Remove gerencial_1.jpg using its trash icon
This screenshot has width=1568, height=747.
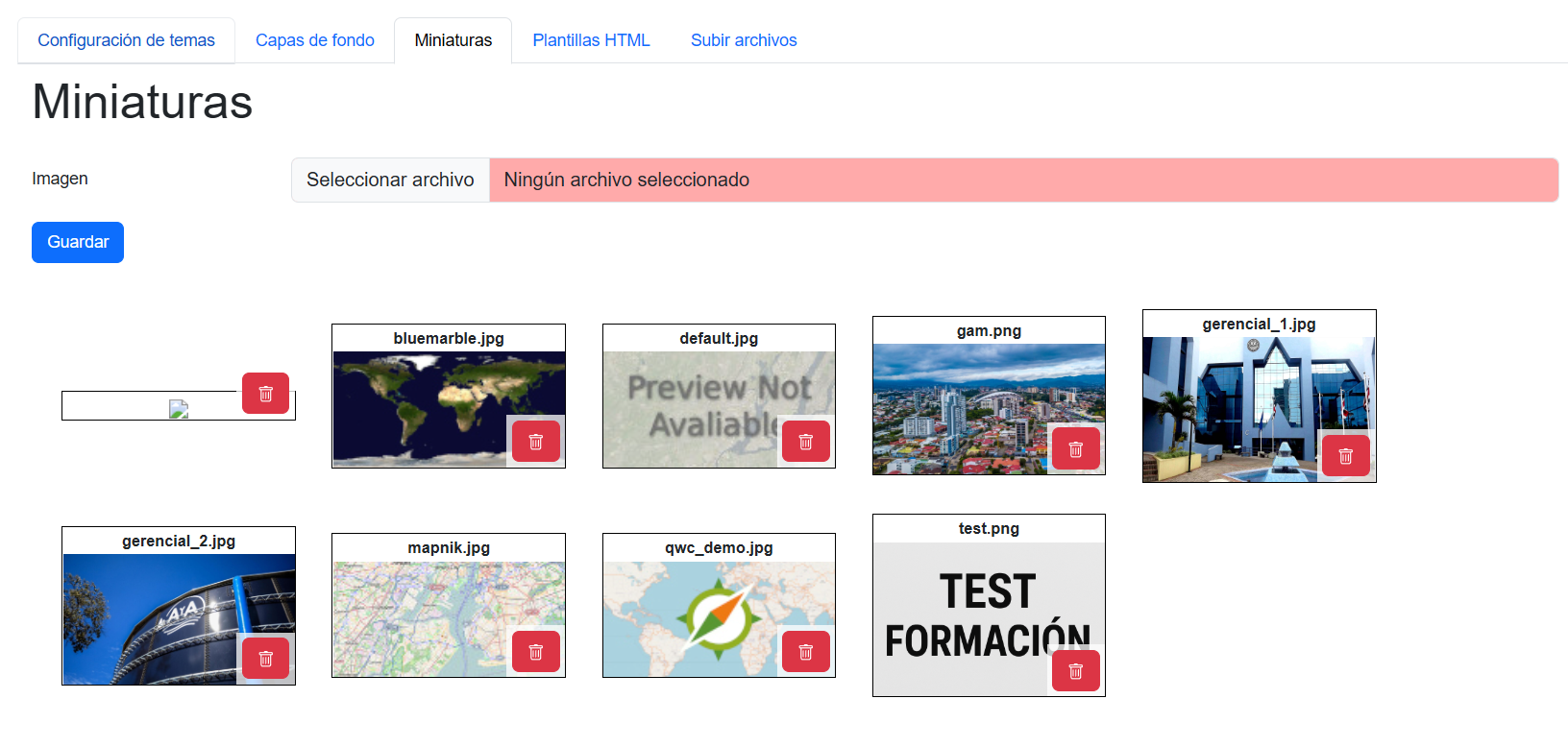(1346, 456)
